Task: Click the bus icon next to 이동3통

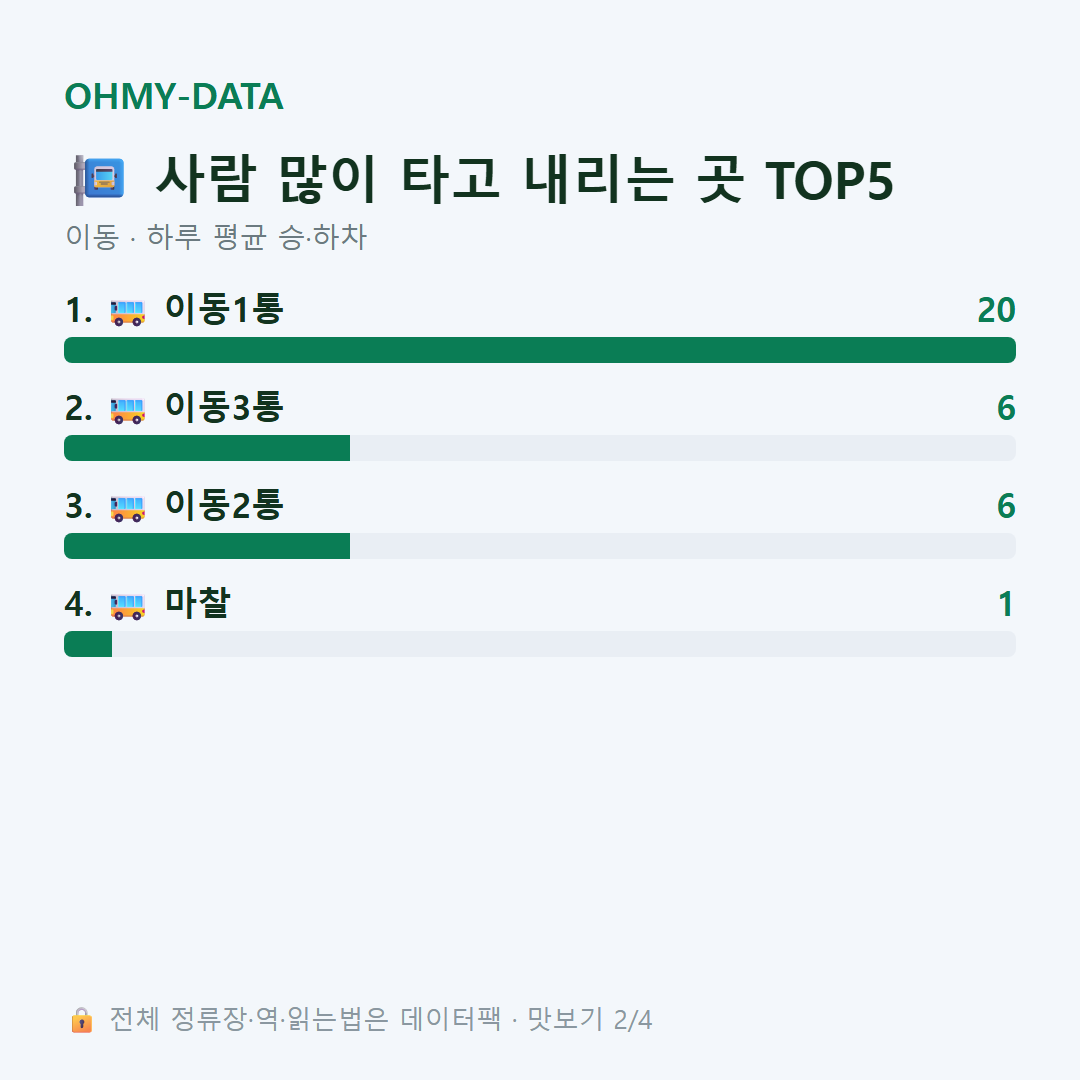Action: tap(128, 410)
